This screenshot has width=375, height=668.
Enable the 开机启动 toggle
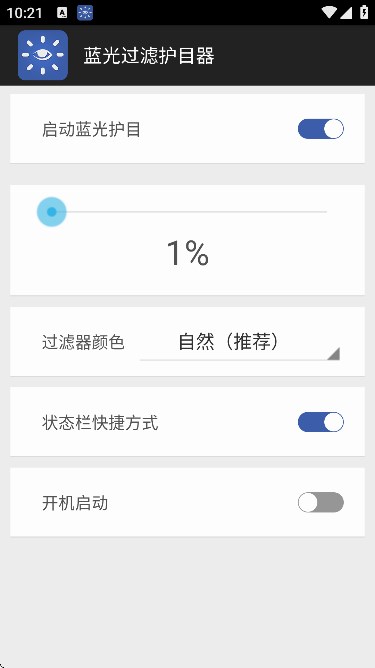[x=320, y=502]
